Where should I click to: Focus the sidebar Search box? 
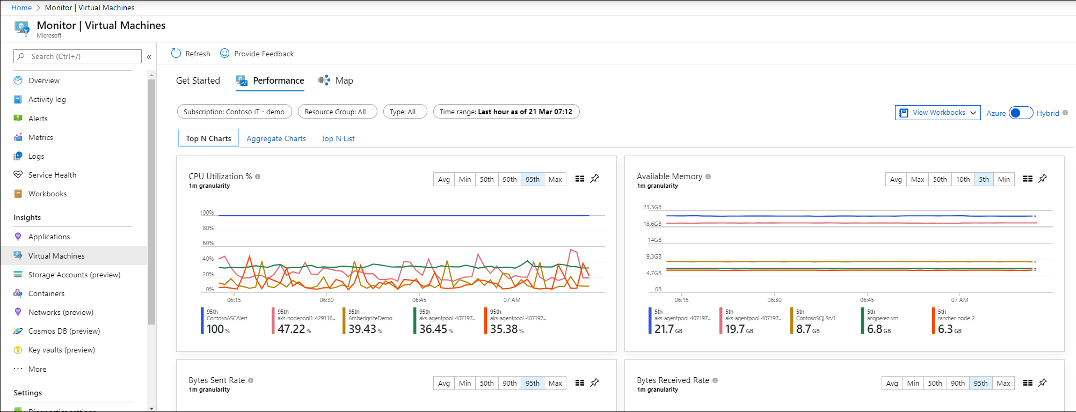pos(78,56)
